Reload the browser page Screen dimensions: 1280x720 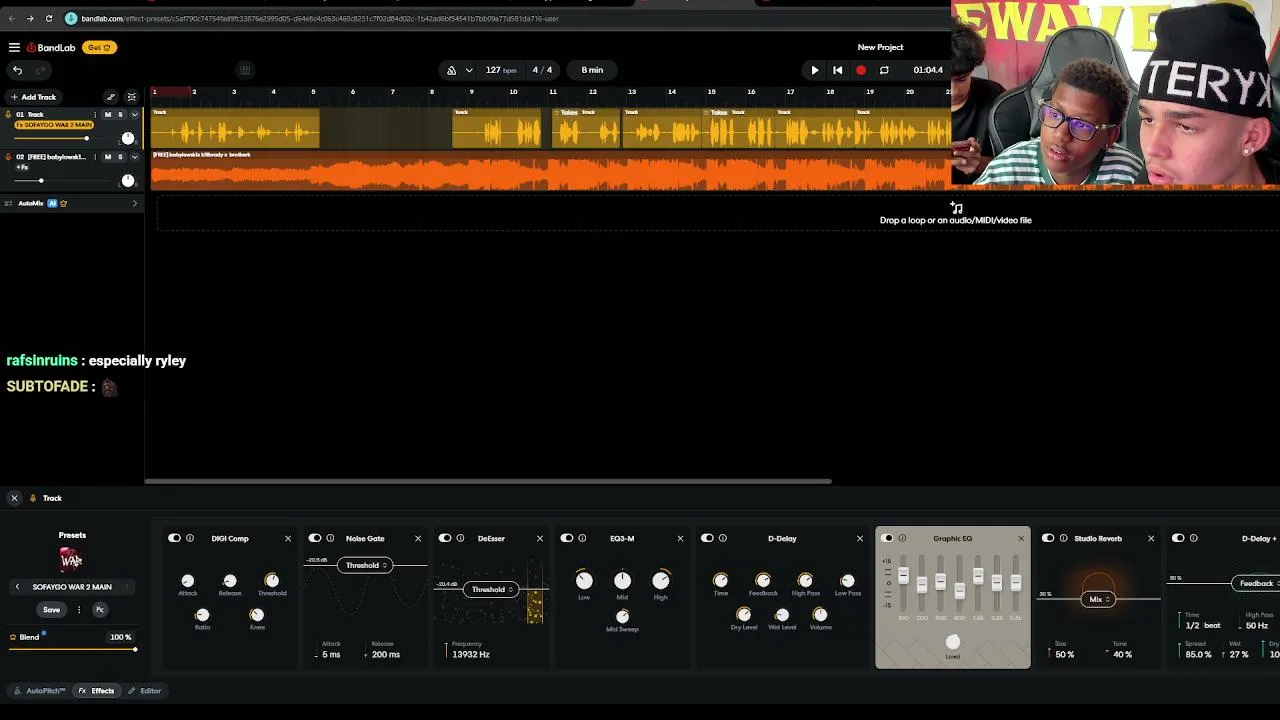coord(48,18)
